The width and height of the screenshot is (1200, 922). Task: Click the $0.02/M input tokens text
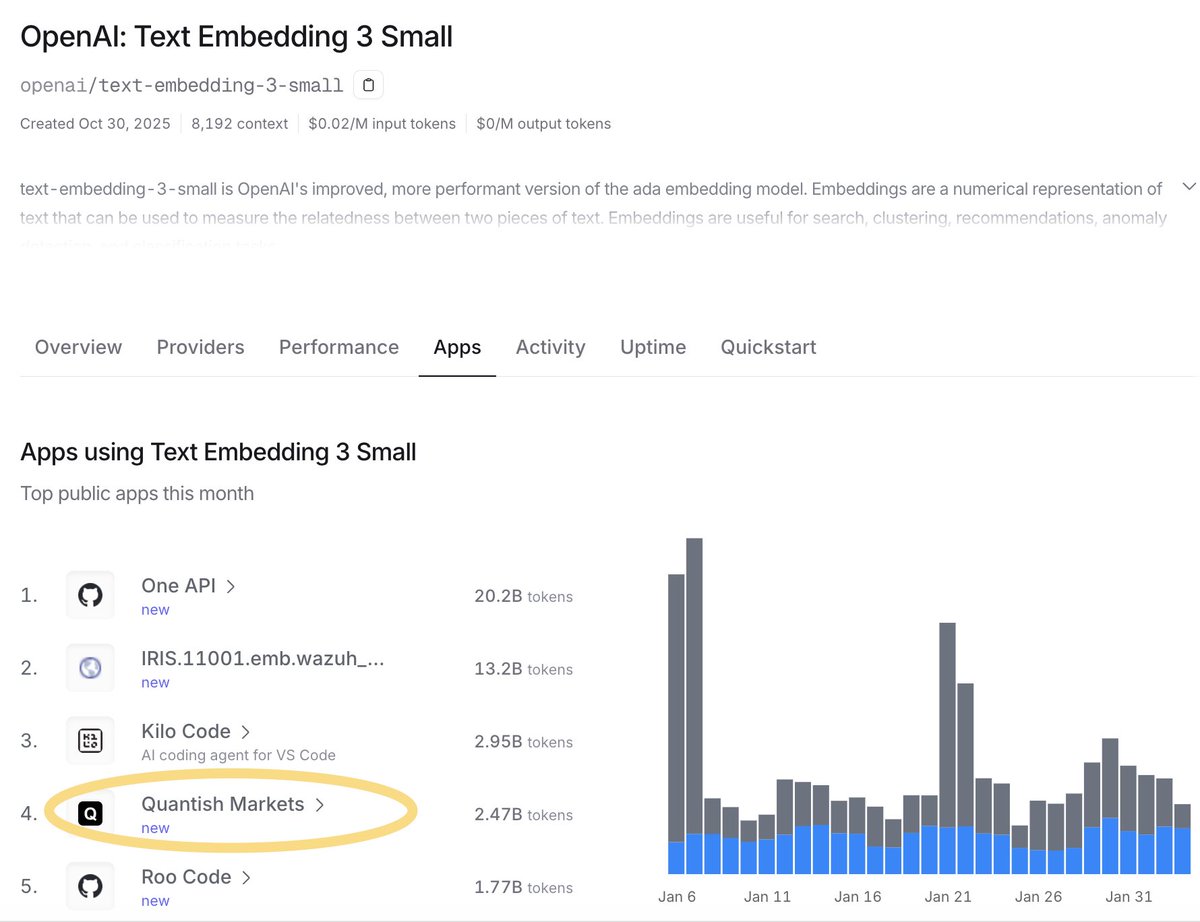click(382, 124)
